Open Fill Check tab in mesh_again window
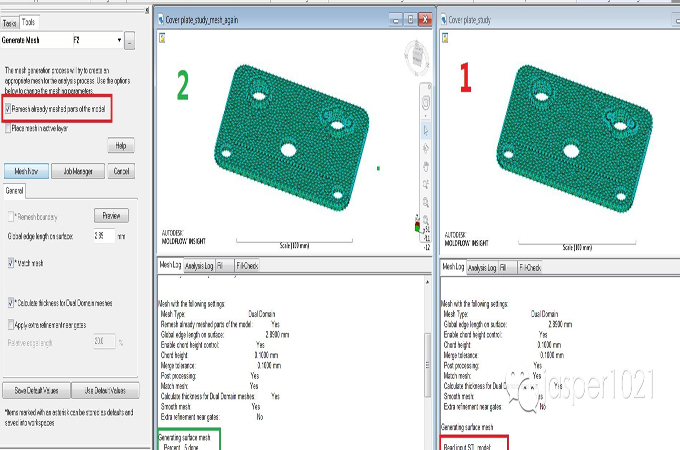The width and height of the screenshot is (680, 450). [x=248, y=266]
